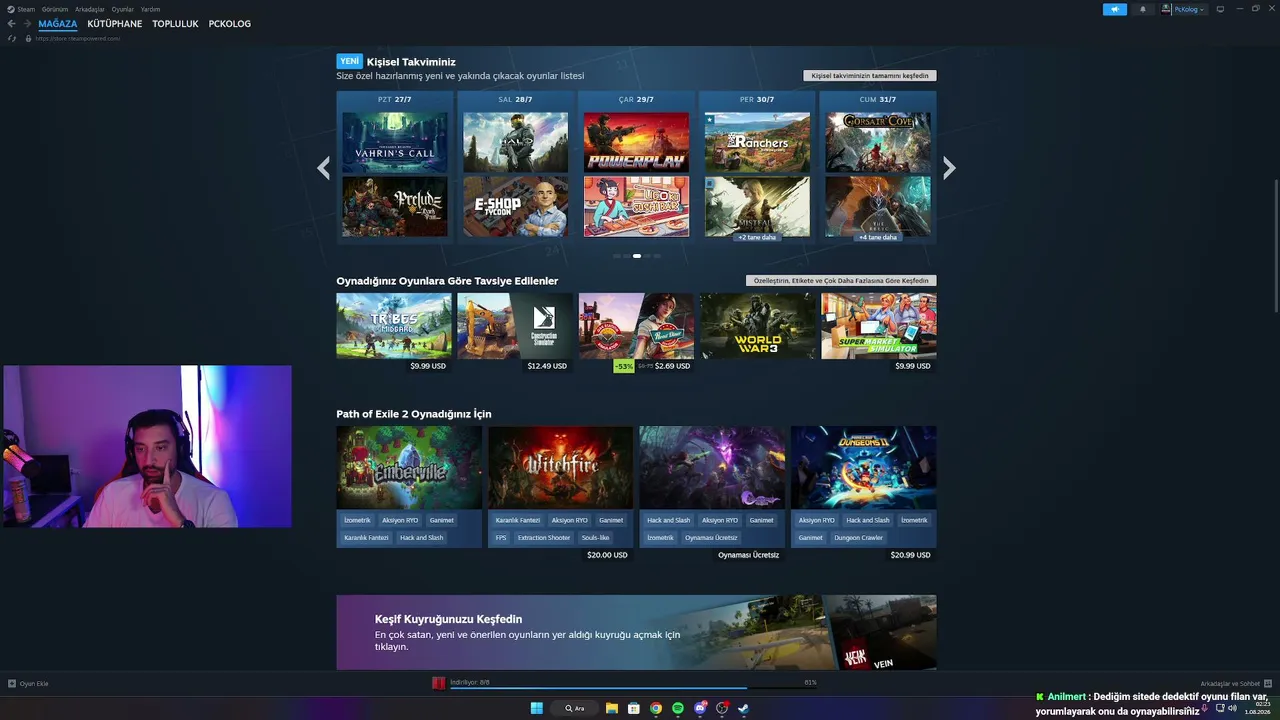Open the Mistfall game thumbnail
This screenshot has height=720, width=1280.
757,207
